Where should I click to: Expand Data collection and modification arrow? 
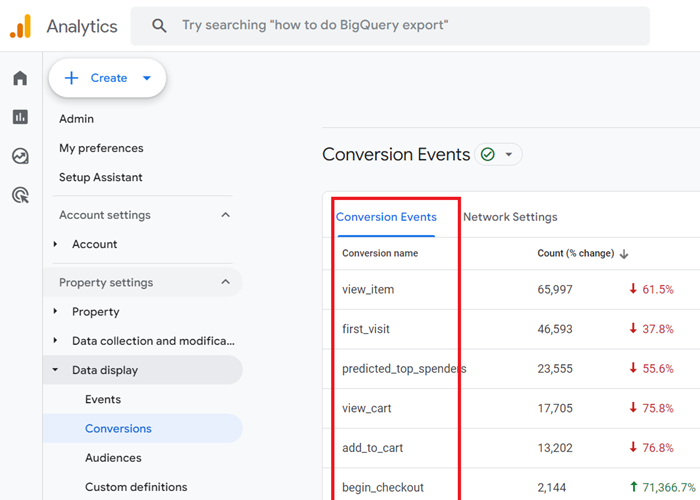click(x=55, y=341)
